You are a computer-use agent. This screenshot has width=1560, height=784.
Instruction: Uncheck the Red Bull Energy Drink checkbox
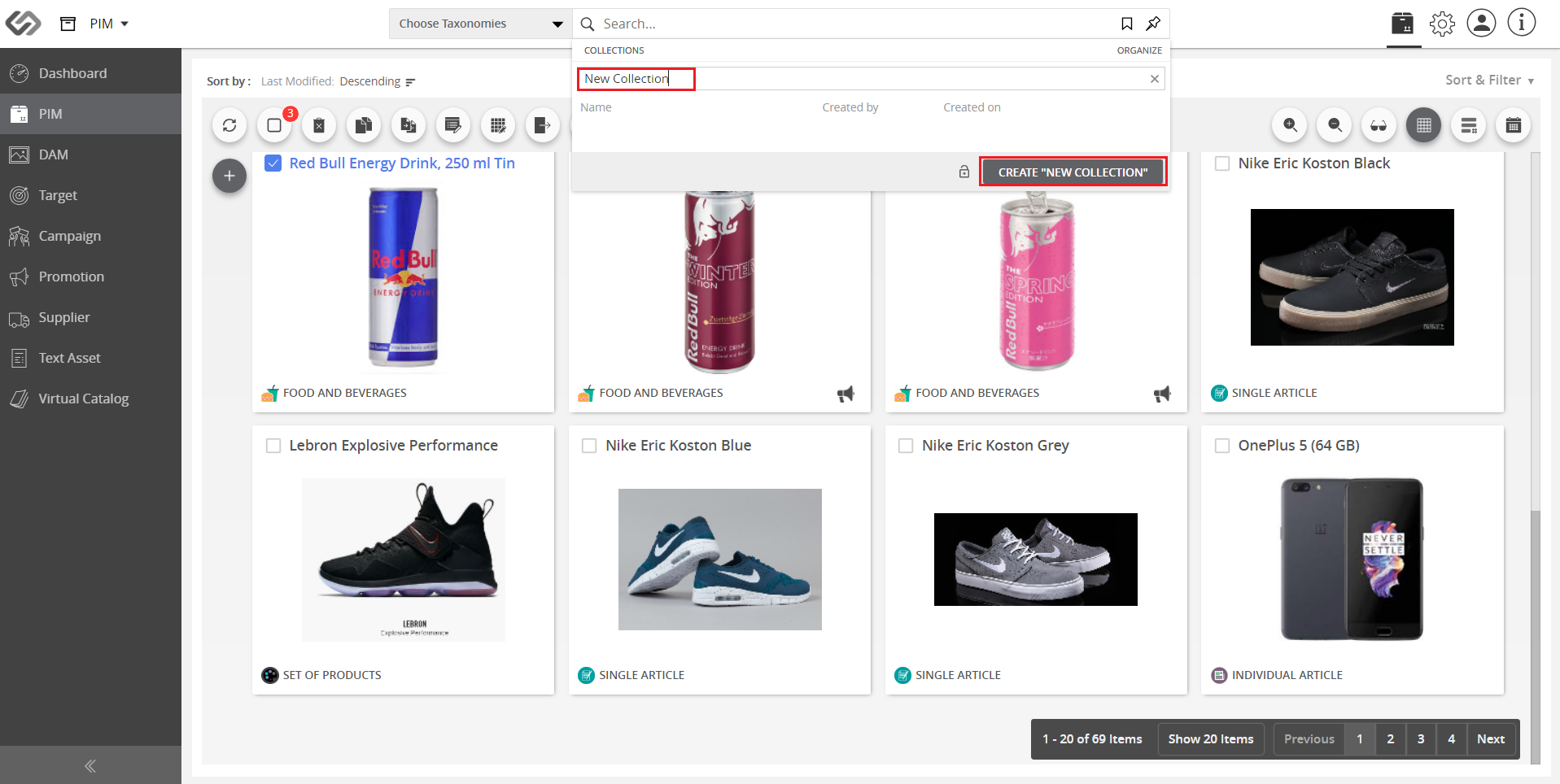pyautogui.click(x=273, y=163)
